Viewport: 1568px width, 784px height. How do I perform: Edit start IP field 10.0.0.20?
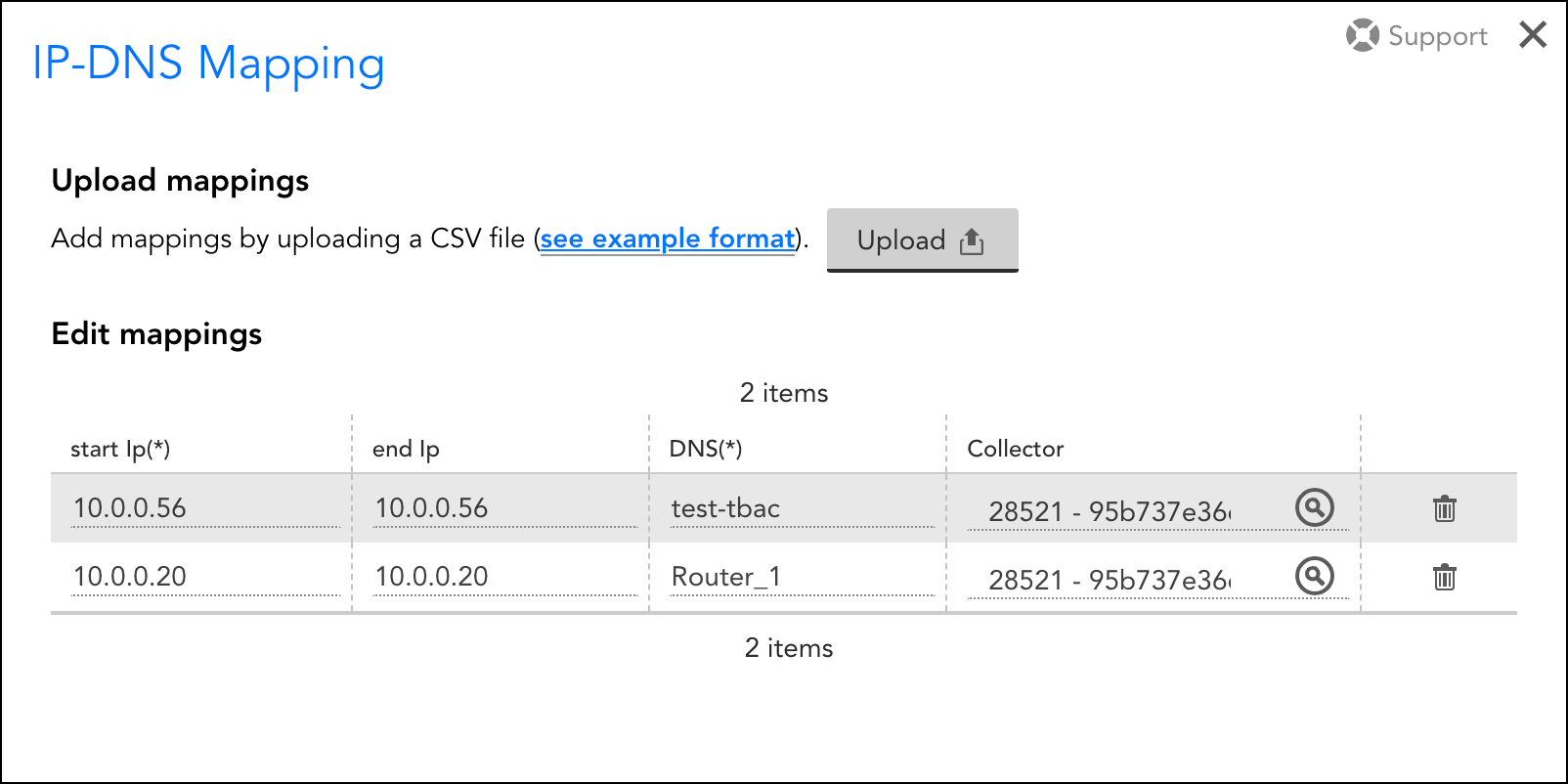coord(205,577)
